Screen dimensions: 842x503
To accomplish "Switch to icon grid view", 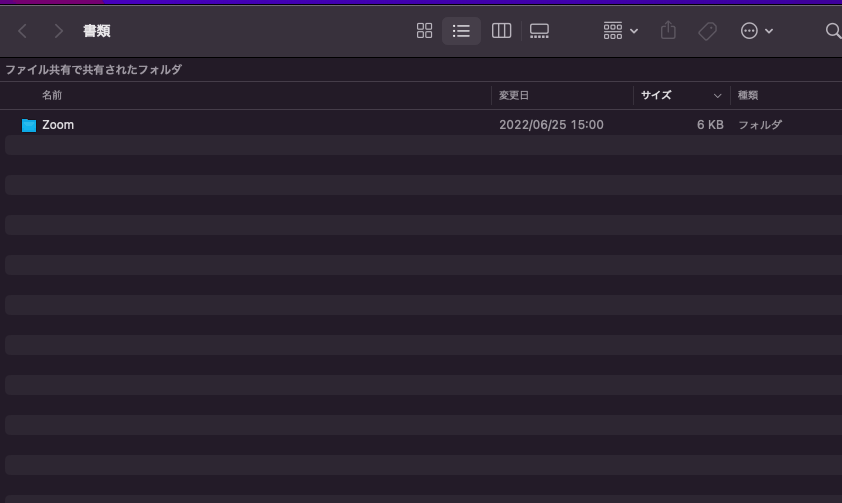I will tap(424, 31).
